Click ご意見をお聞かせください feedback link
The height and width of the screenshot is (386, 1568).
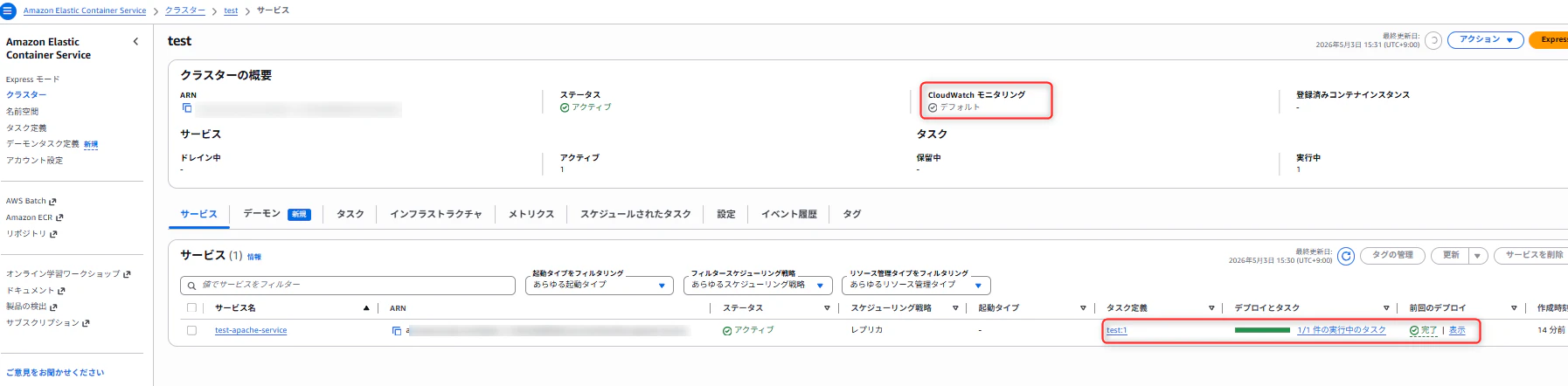pyautogui.click(x=55, y=373)
